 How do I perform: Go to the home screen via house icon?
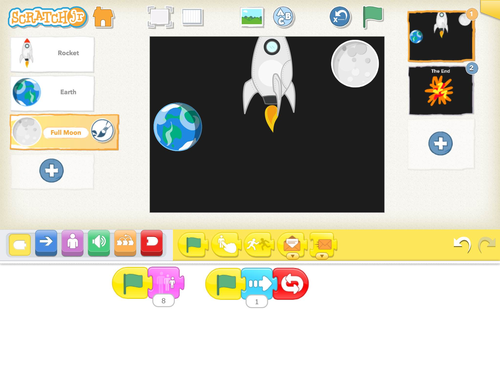(103, 17)
